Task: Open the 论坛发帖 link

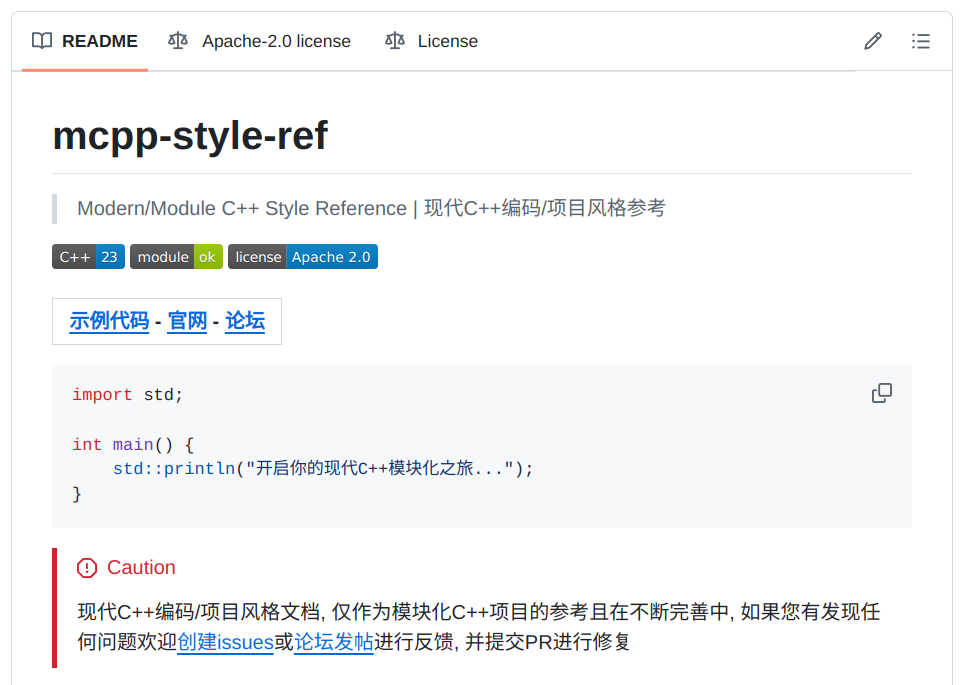Action: click(333, 642)
